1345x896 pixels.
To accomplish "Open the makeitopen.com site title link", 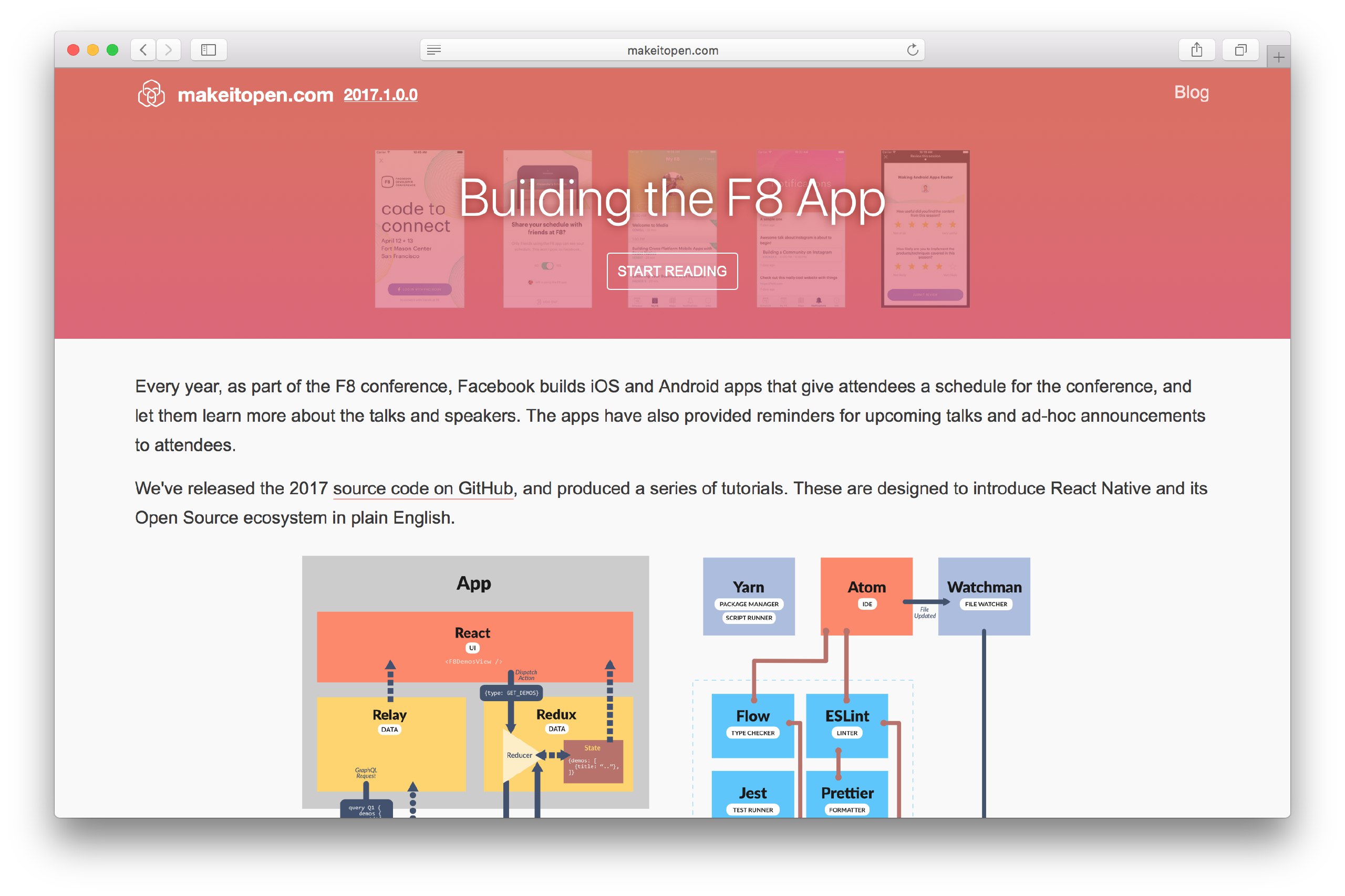I will 255,95.
